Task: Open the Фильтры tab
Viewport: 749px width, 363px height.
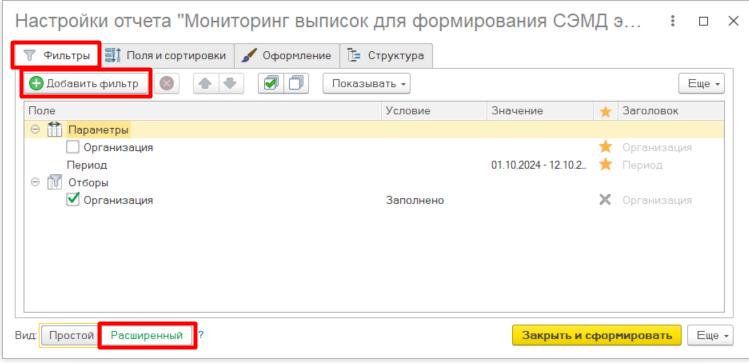Action: tap(56, 55)
